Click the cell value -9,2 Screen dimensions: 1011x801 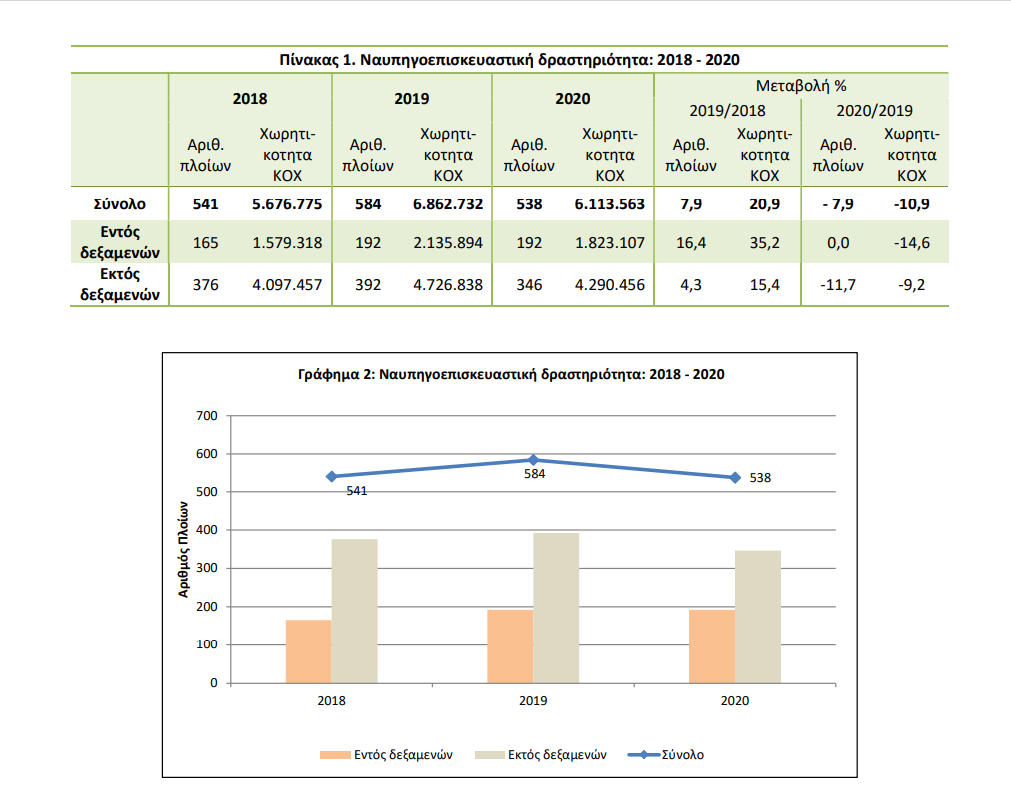coord(911,284)
